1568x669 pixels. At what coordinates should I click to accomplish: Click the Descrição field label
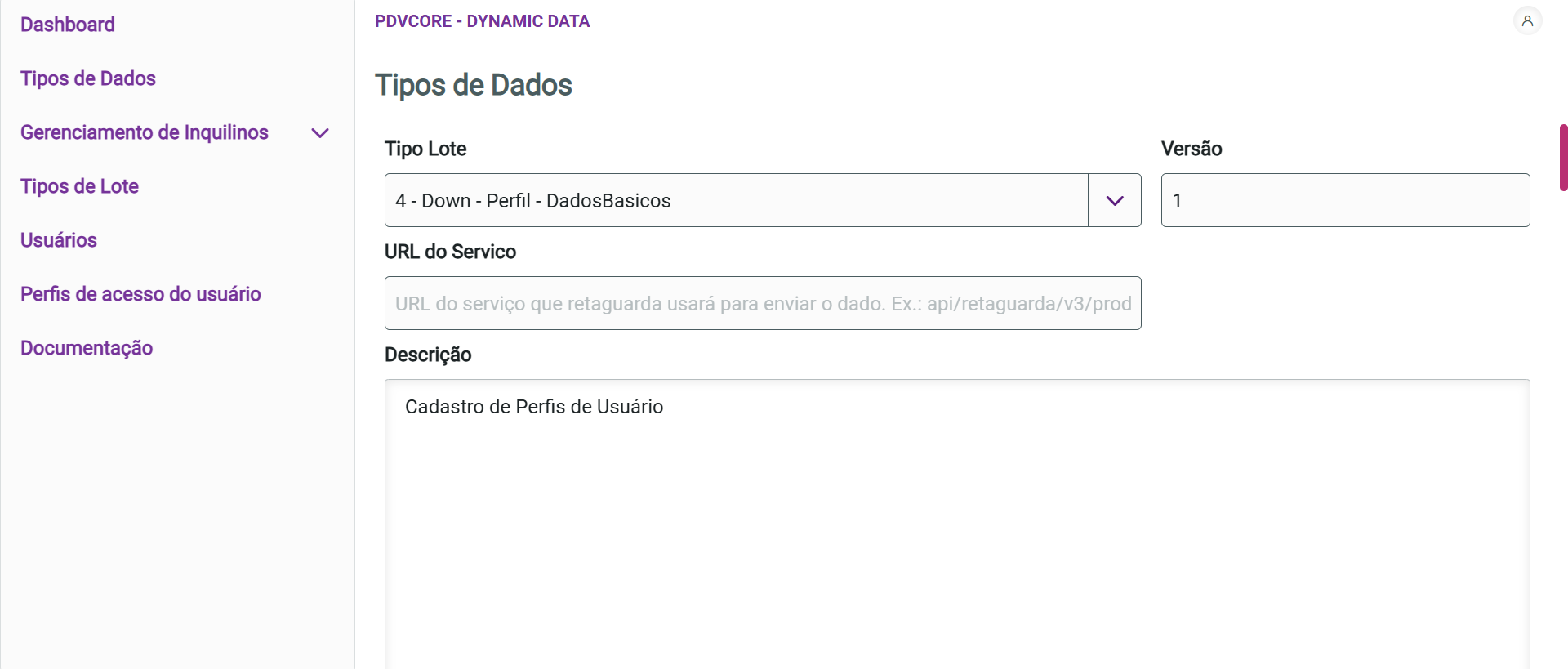coord(428,355)
